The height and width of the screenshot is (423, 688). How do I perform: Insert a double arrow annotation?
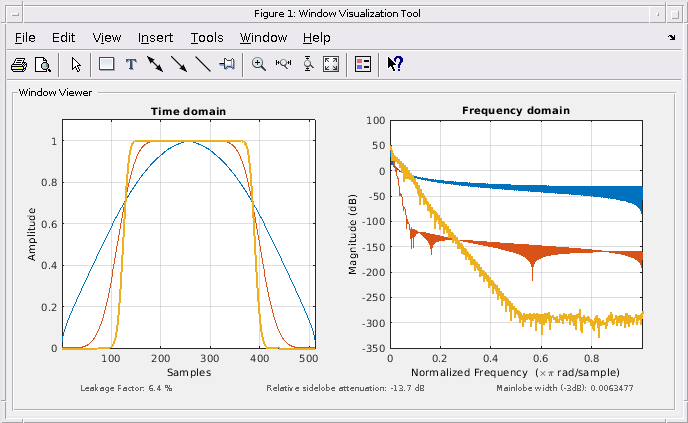coord(155,64)
